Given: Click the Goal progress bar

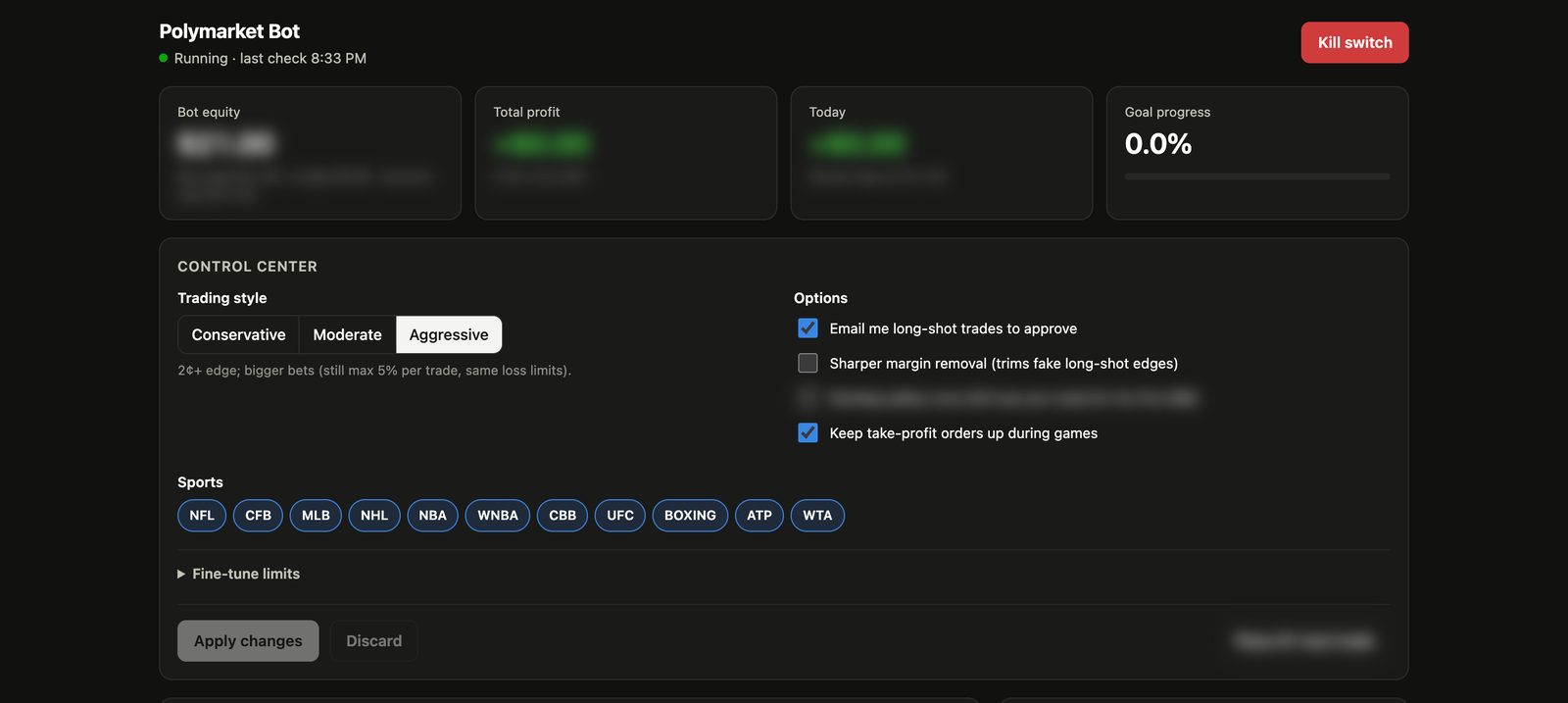Looking at the screenshot, I should point(1257,176).
